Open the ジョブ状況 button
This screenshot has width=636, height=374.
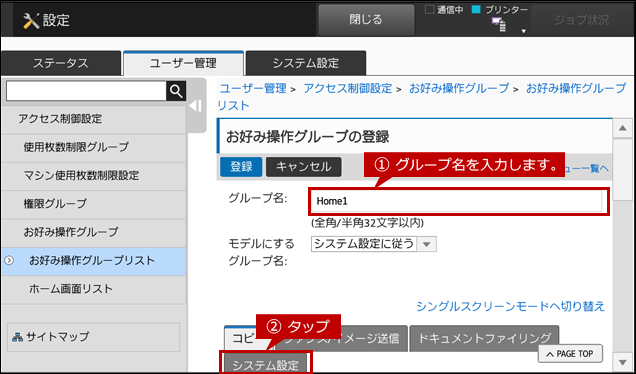click(x=582, y=20)
